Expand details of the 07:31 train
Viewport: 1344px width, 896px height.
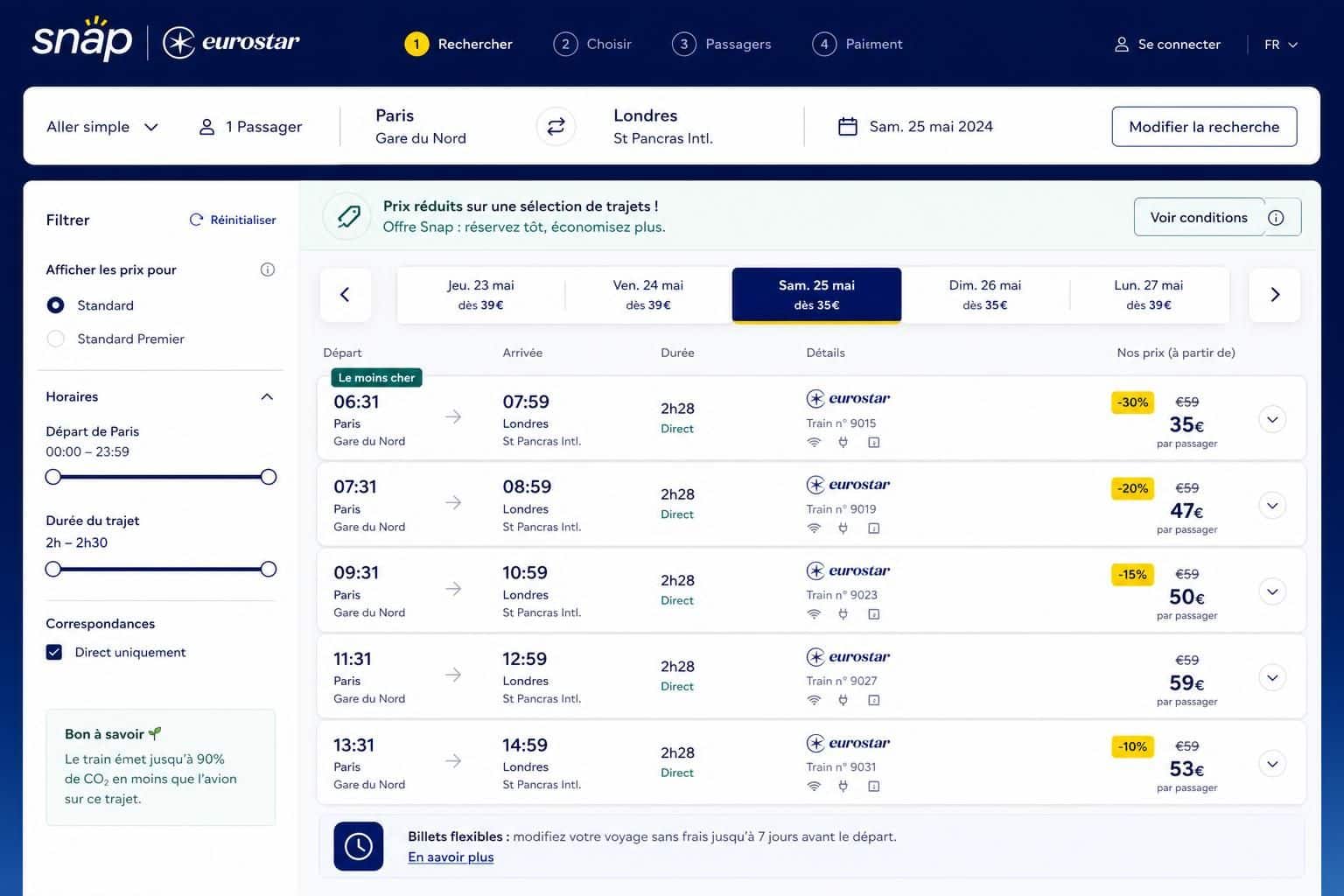coord(1272,505)
